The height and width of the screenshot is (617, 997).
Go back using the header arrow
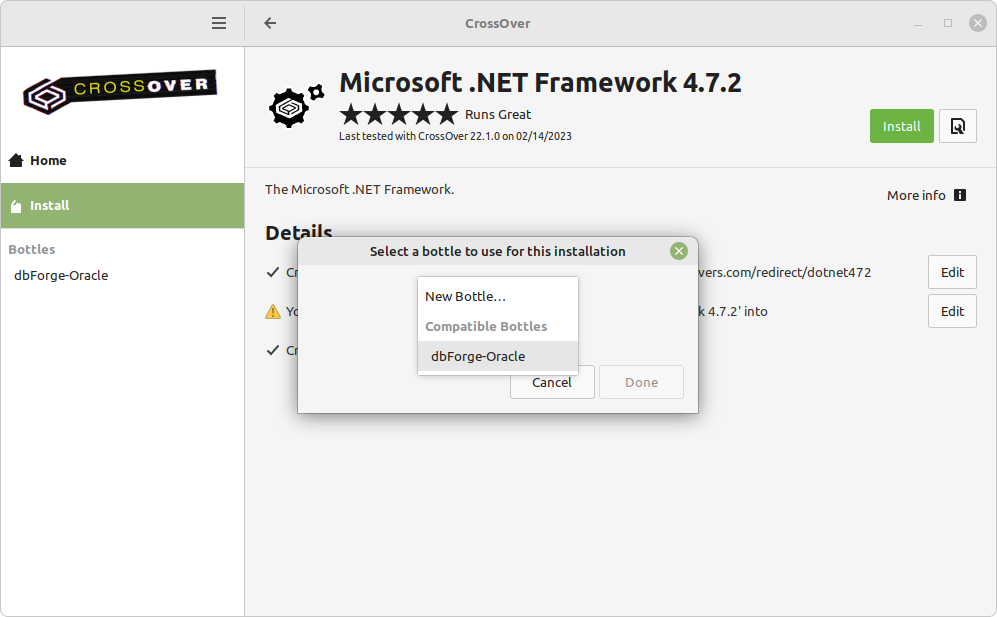click(x=270, y=24)
